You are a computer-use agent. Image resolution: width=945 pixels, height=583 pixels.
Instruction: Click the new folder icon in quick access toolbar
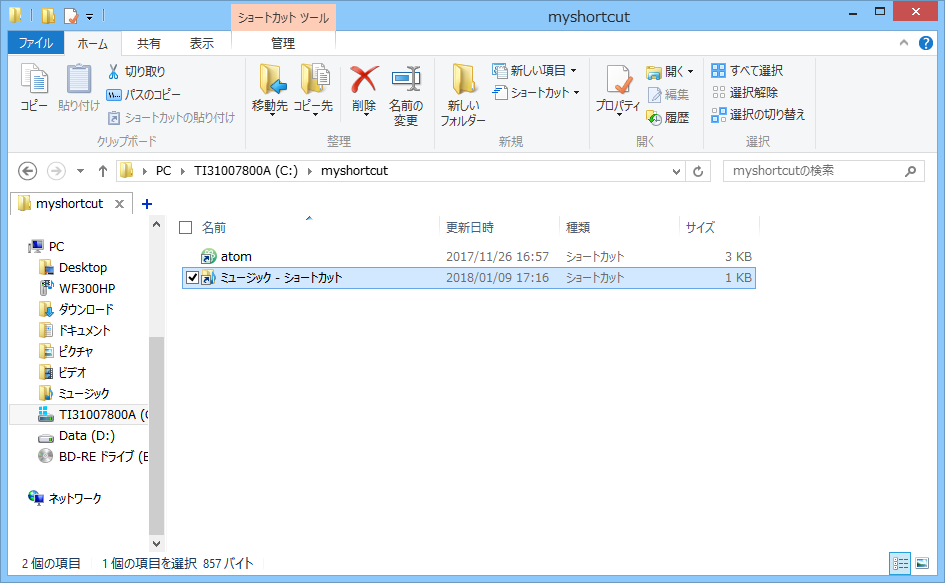[48, 15]
